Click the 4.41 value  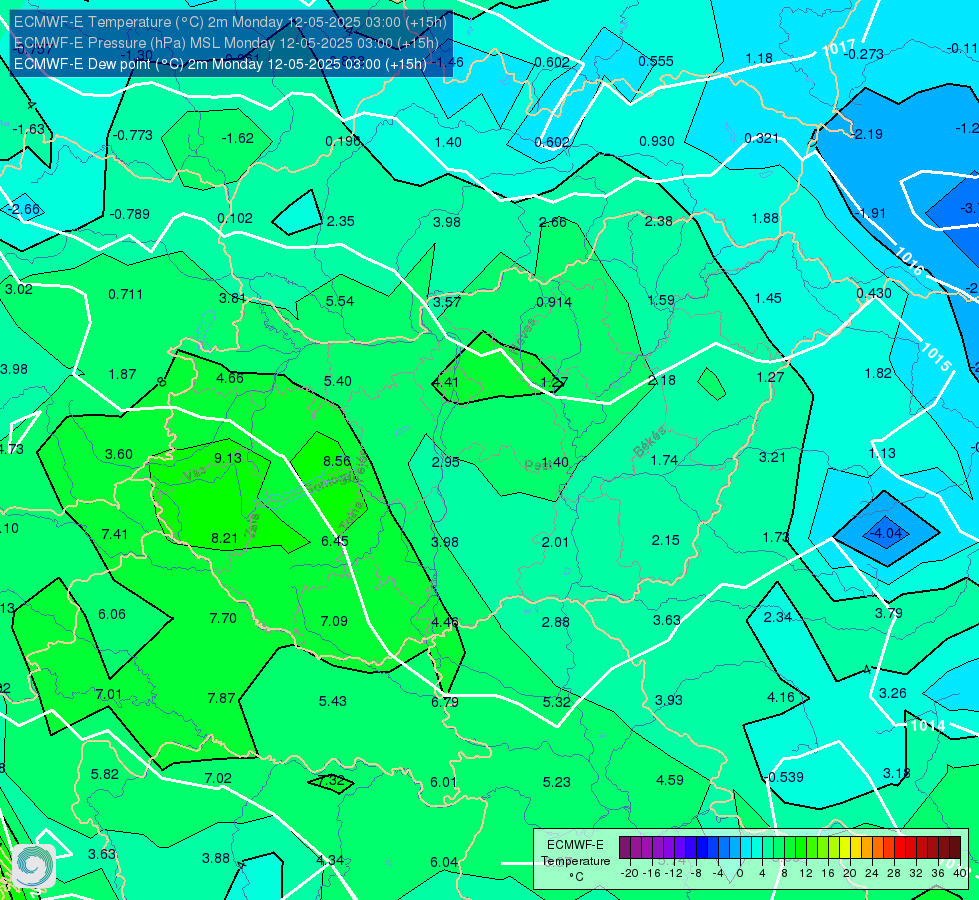(446, 382)
